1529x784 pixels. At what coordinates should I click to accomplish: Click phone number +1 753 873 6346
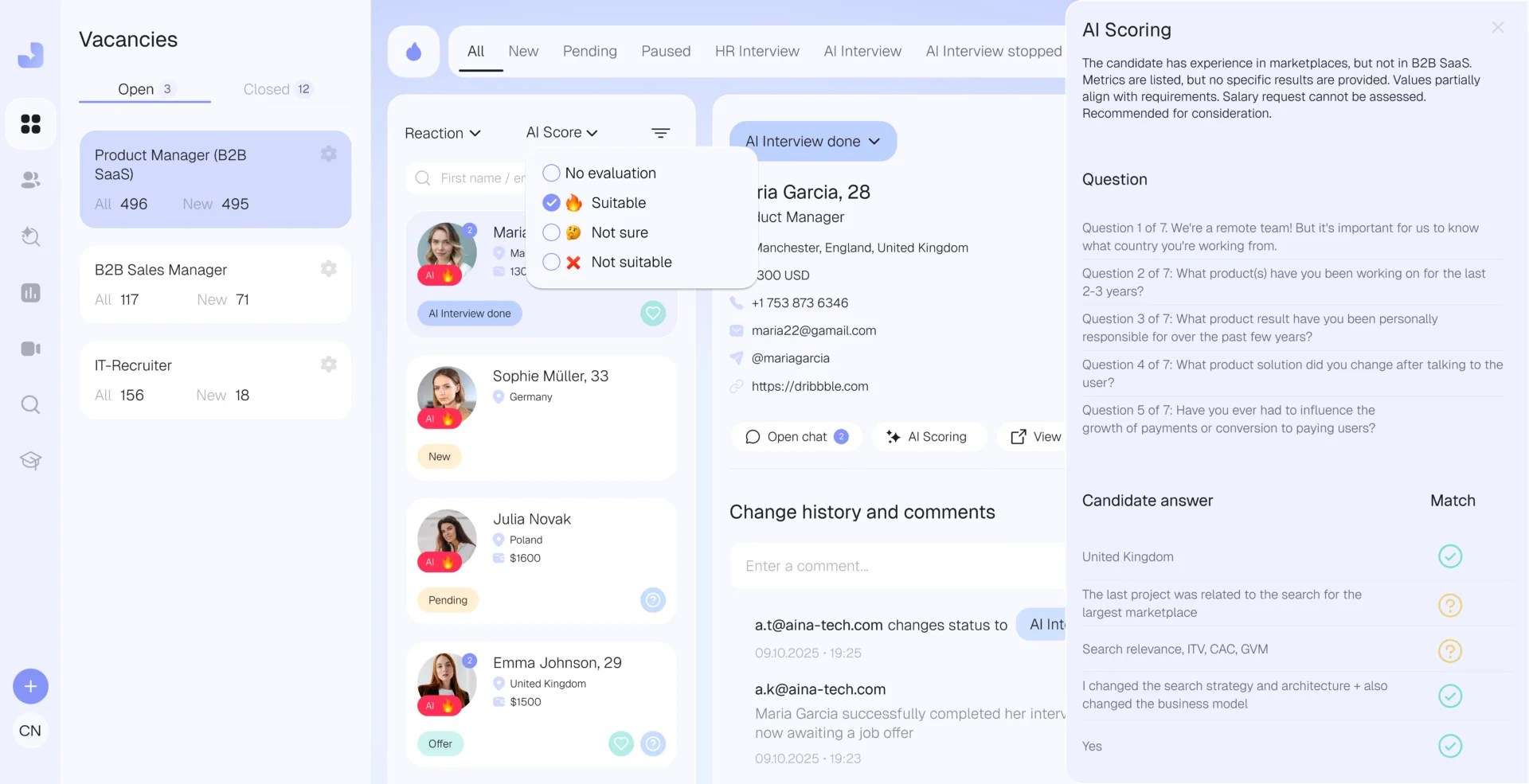tap(800, 302)
